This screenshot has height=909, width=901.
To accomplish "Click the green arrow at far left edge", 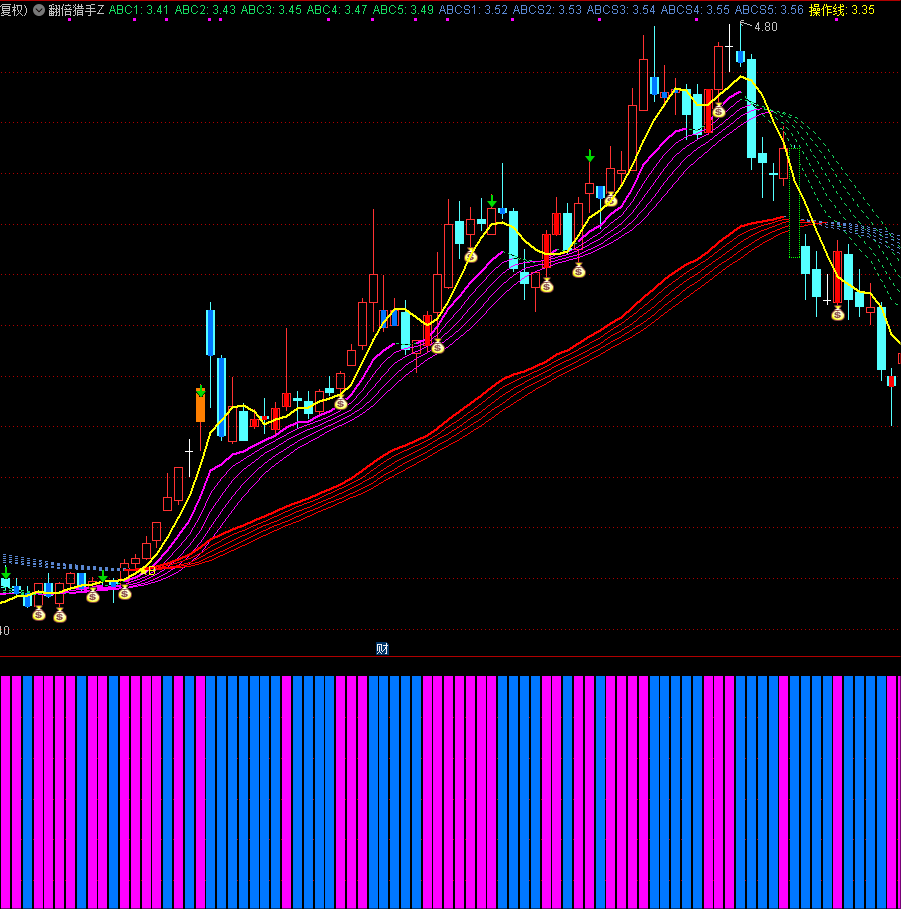I will 5,572.
